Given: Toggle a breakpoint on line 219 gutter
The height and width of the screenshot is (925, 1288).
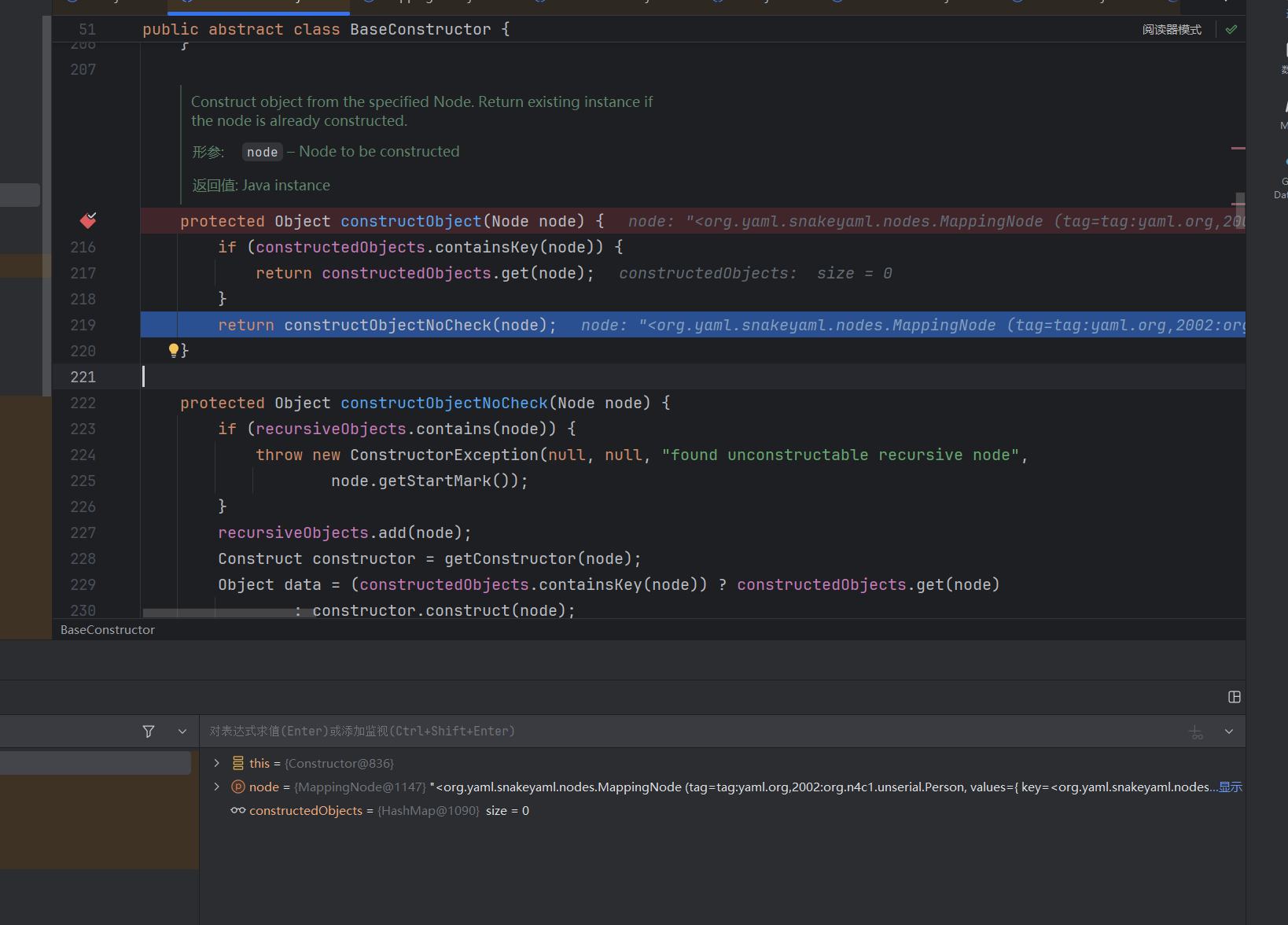Looking at the screenshot, I should pos(88,325).
